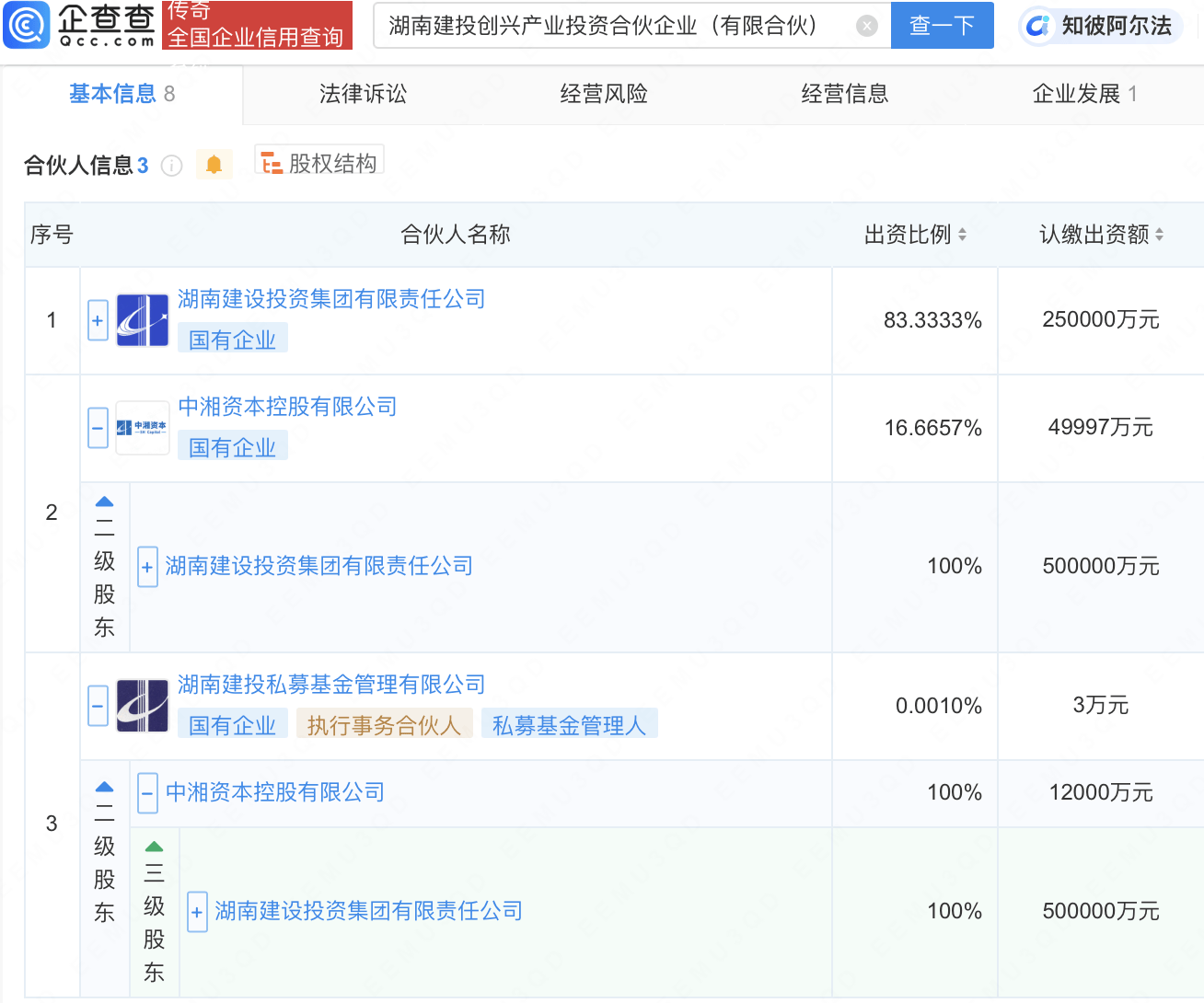This screenshot has height=1003, width=1204.
Task: Click the Qcc.com logo icon
Action: tap(27, 25)
